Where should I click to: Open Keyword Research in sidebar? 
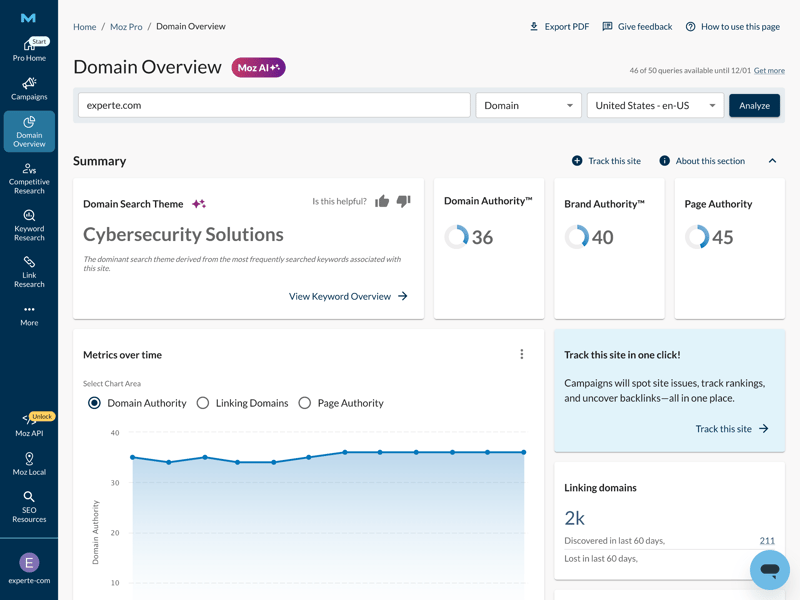click(29, 225)
